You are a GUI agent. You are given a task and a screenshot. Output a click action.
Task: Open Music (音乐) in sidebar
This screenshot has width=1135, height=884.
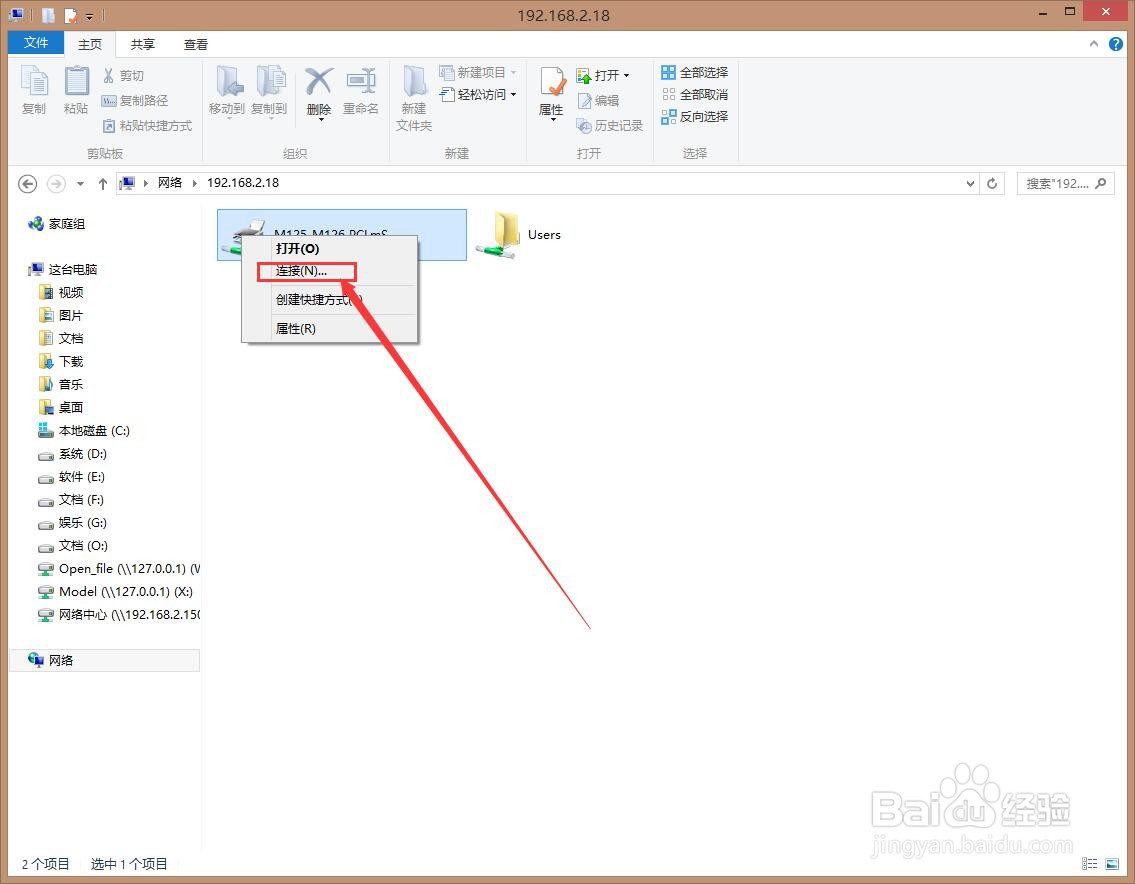pos(62,384)
